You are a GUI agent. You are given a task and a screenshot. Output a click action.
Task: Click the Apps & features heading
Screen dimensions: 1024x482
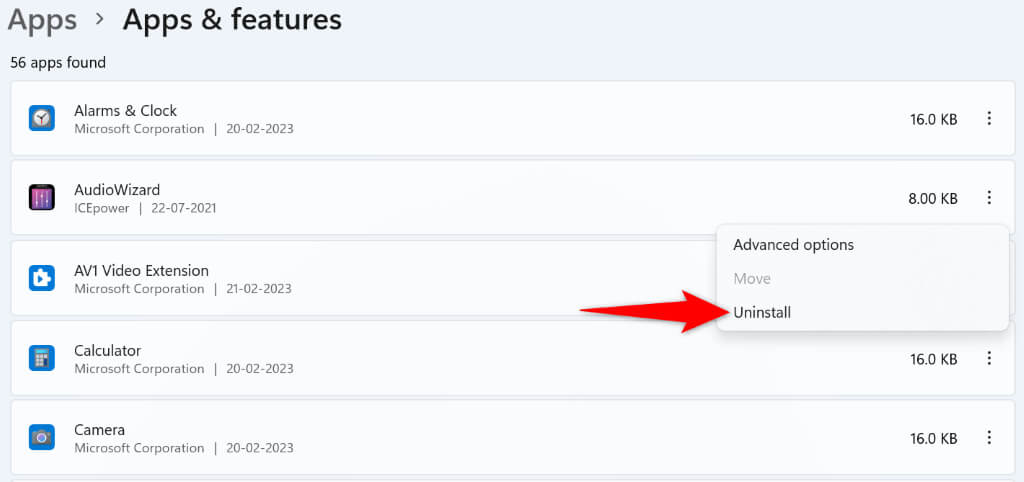[x=232, y=19]
